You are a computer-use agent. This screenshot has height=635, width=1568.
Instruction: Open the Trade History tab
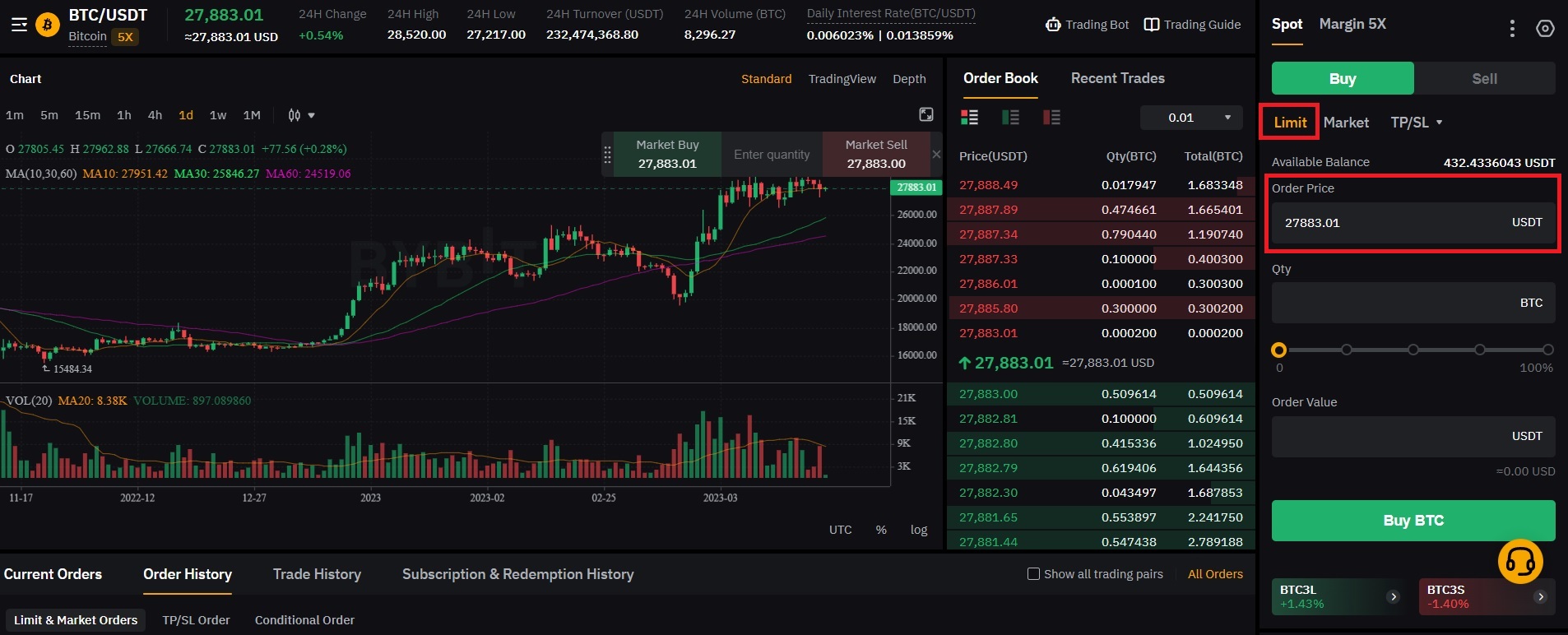point(317,574)
